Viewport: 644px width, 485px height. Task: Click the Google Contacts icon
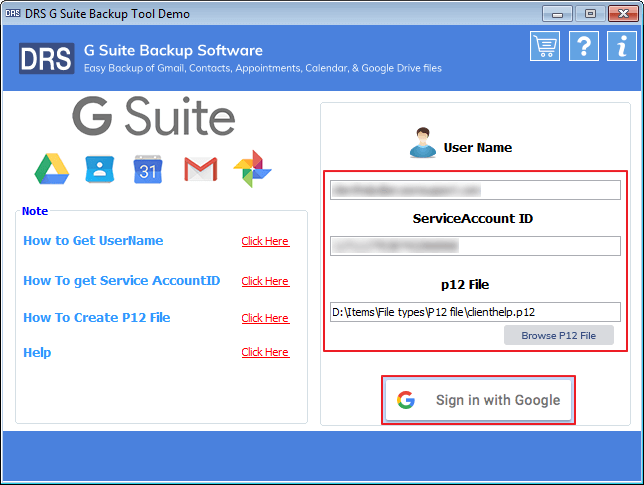tap(99, 169)
